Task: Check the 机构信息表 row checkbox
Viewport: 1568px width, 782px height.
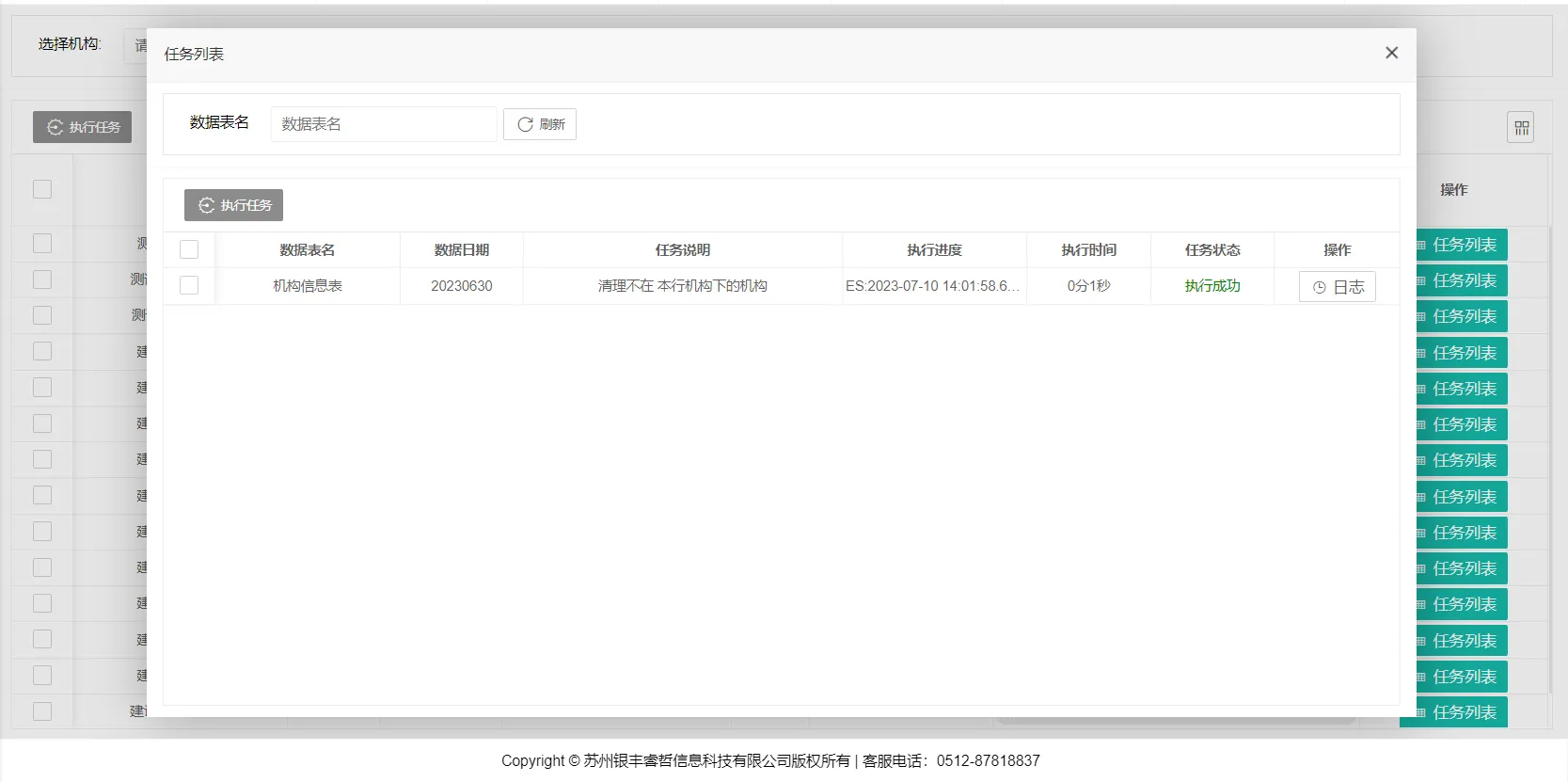Action: pyautogui.click(x=189, y=285)
